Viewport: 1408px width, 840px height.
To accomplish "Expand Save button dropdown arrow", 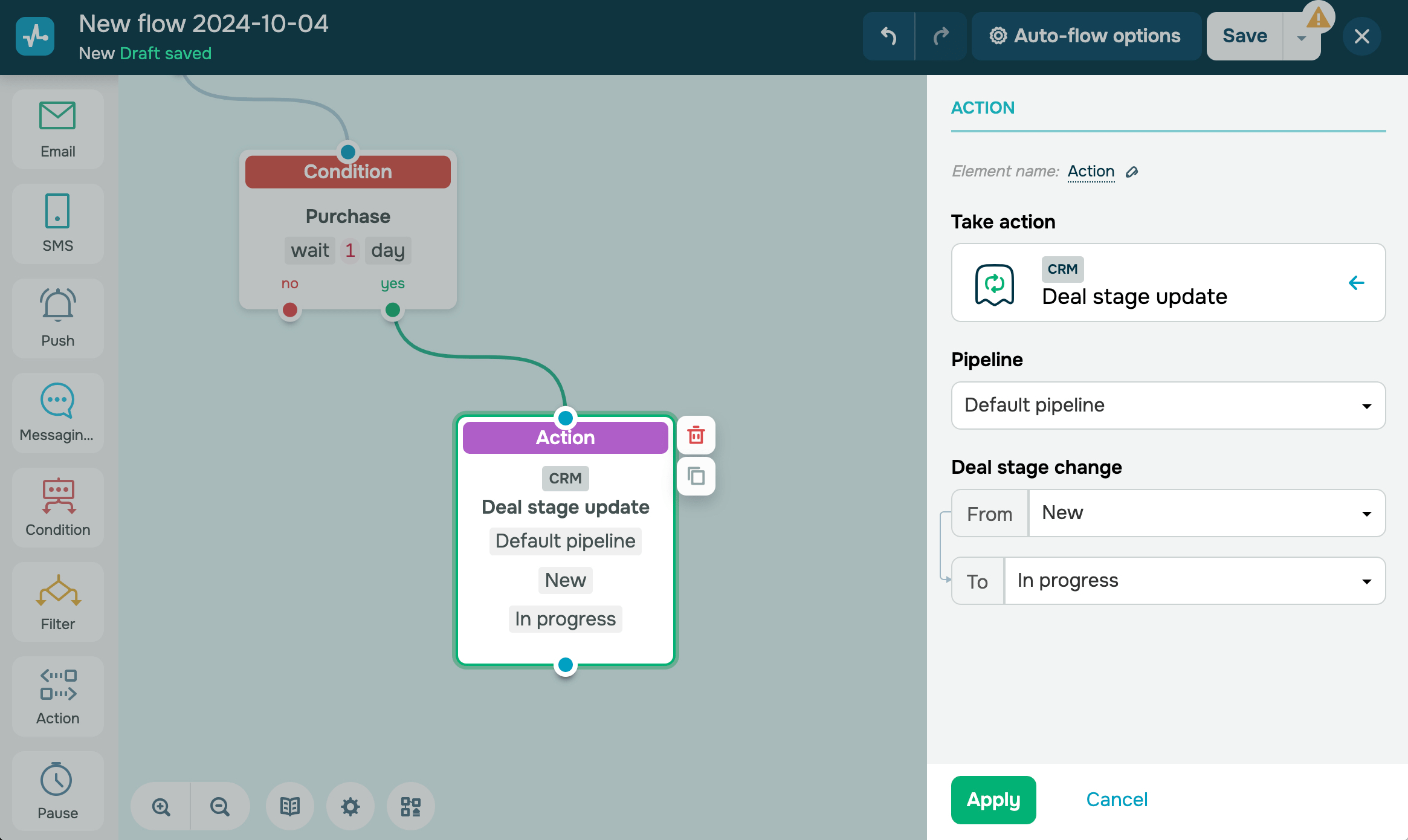I will (1302, 37).
